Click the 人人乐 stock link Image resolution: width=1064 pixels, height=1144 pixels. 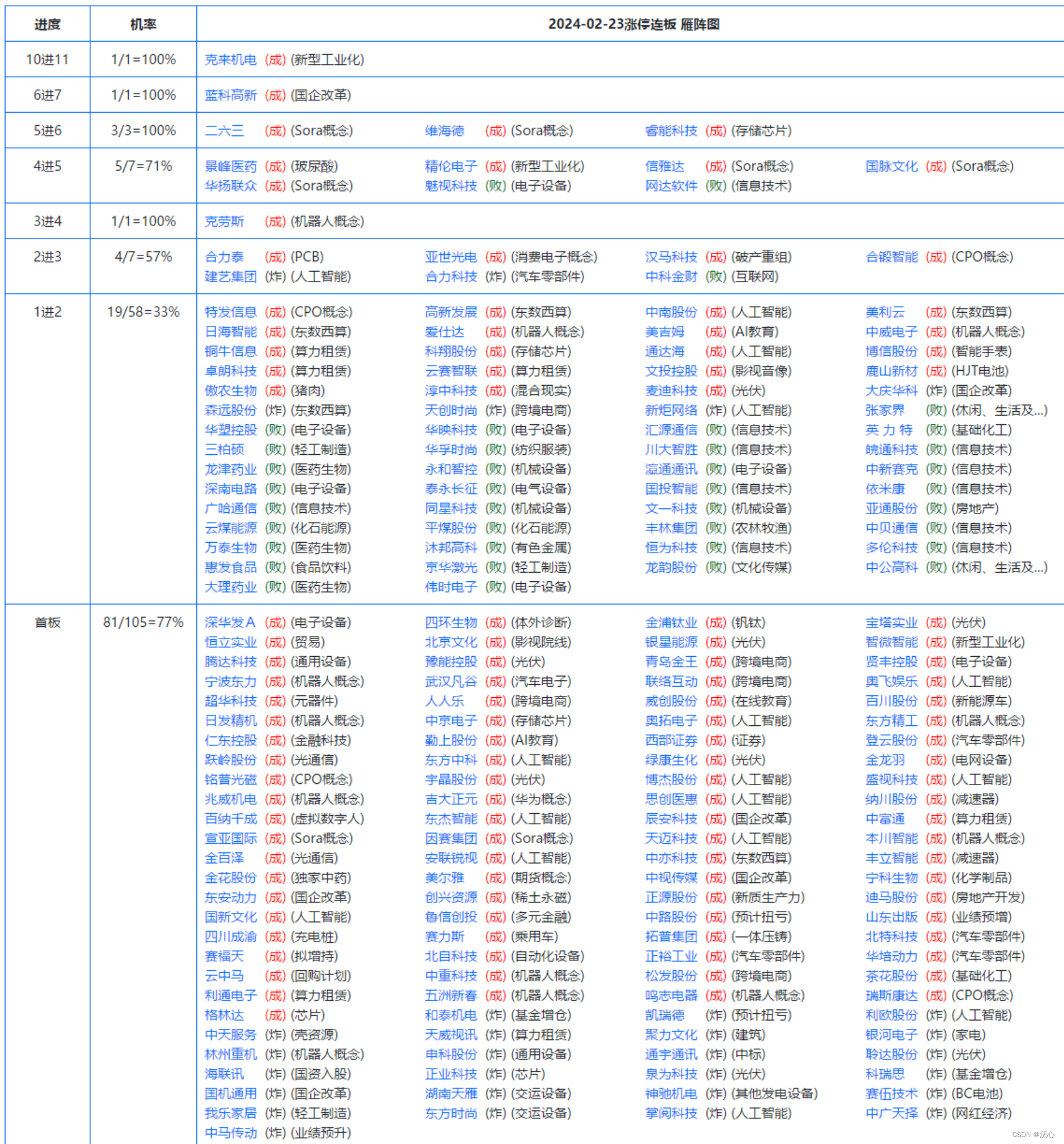click(x=445, y=701)
